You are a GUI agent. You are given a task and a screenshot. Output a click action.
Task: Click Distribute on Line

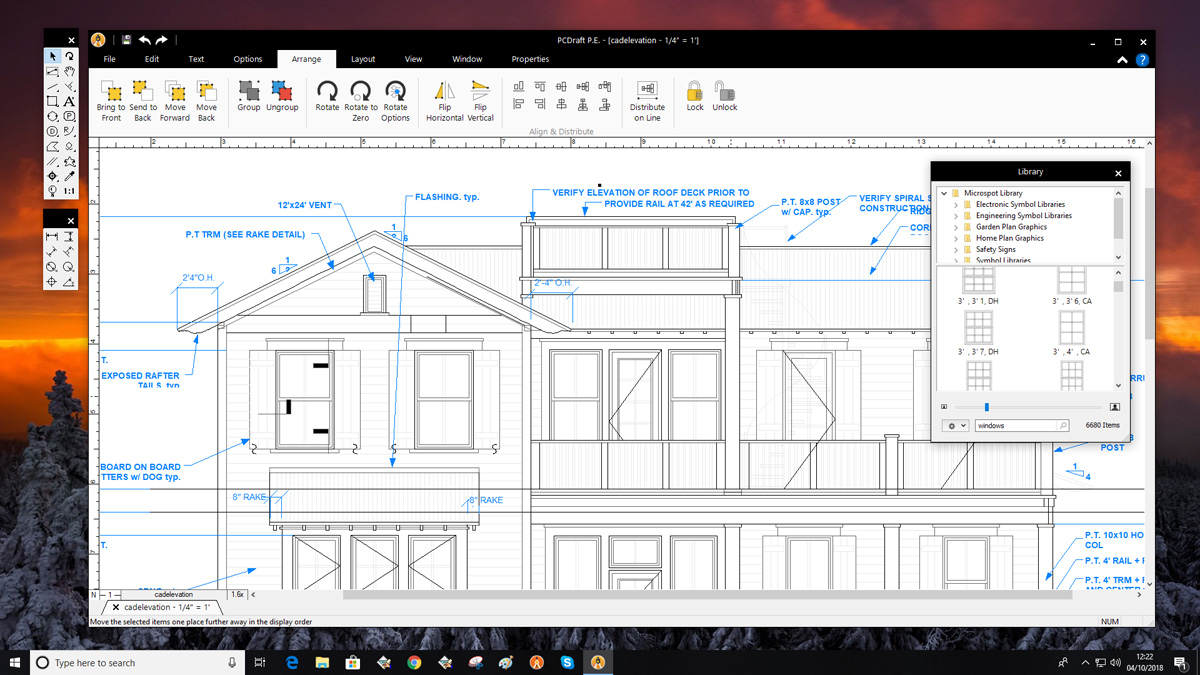coord(647,92)
